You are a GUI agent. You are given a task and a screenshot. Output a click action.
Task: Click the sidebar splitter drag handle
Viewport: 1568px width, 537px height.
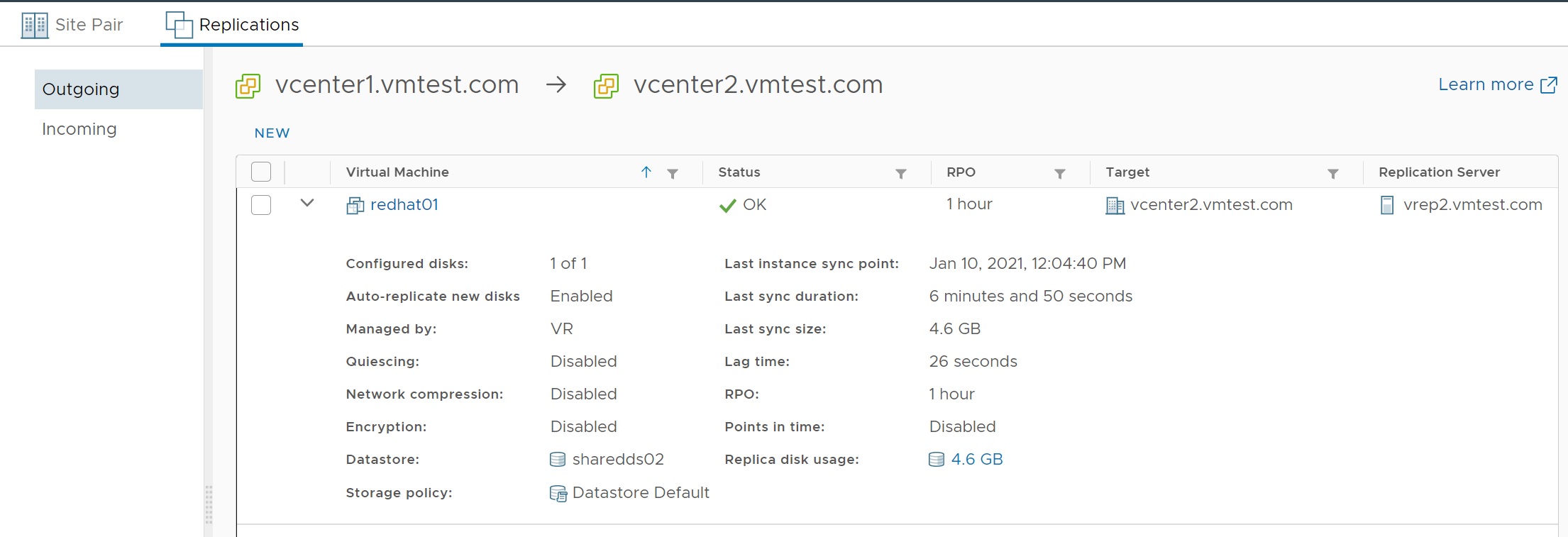[x=209, y=504]
